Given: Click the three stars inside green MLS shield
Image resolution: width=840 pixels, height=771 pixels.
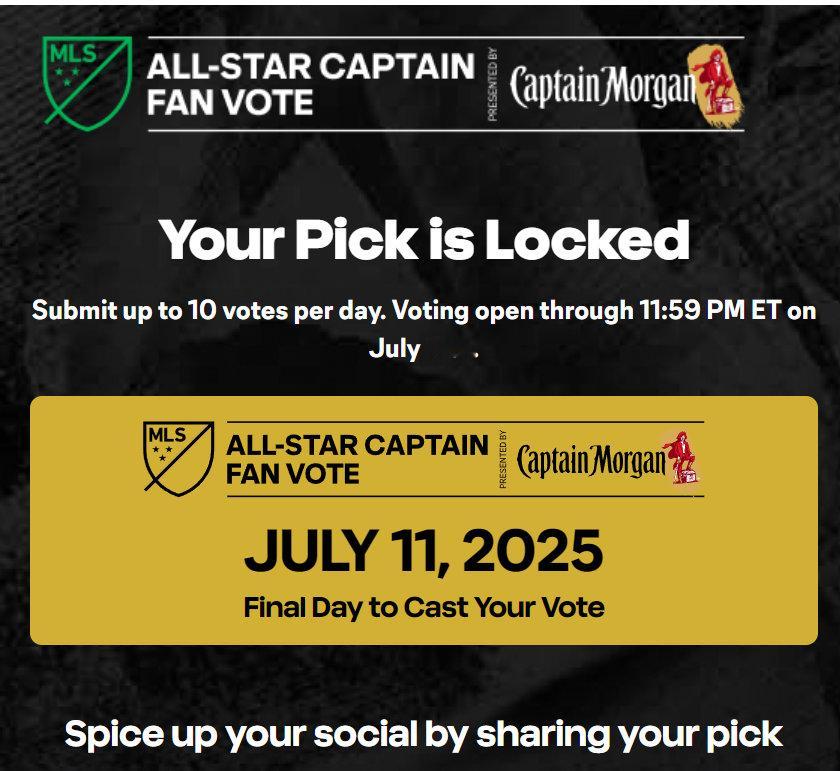Looking at the screenshot, I should 68,74.
